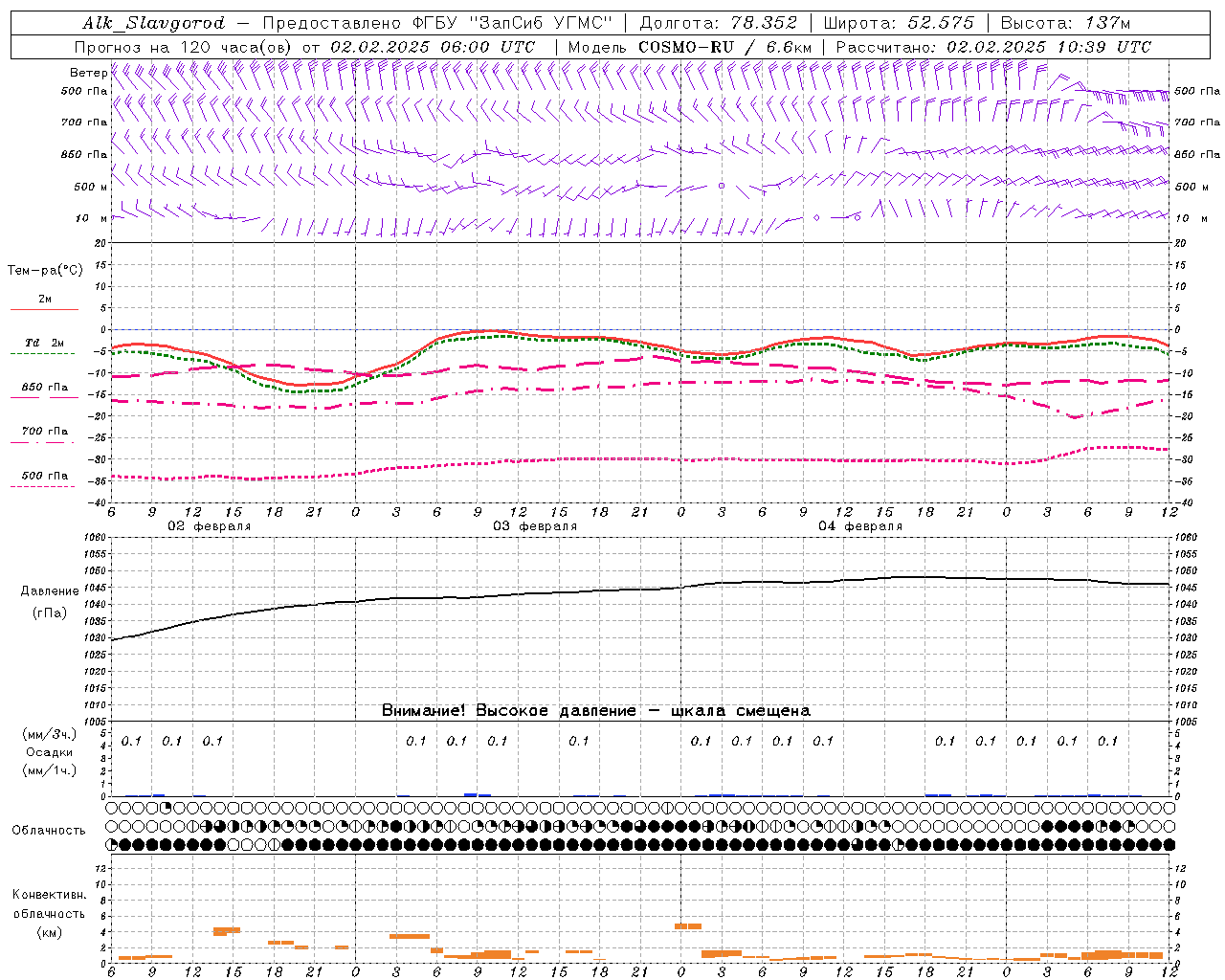Click the 1060 value on left pressure axis
This screenshot has height=980, width=1225.
click(96, 537)
